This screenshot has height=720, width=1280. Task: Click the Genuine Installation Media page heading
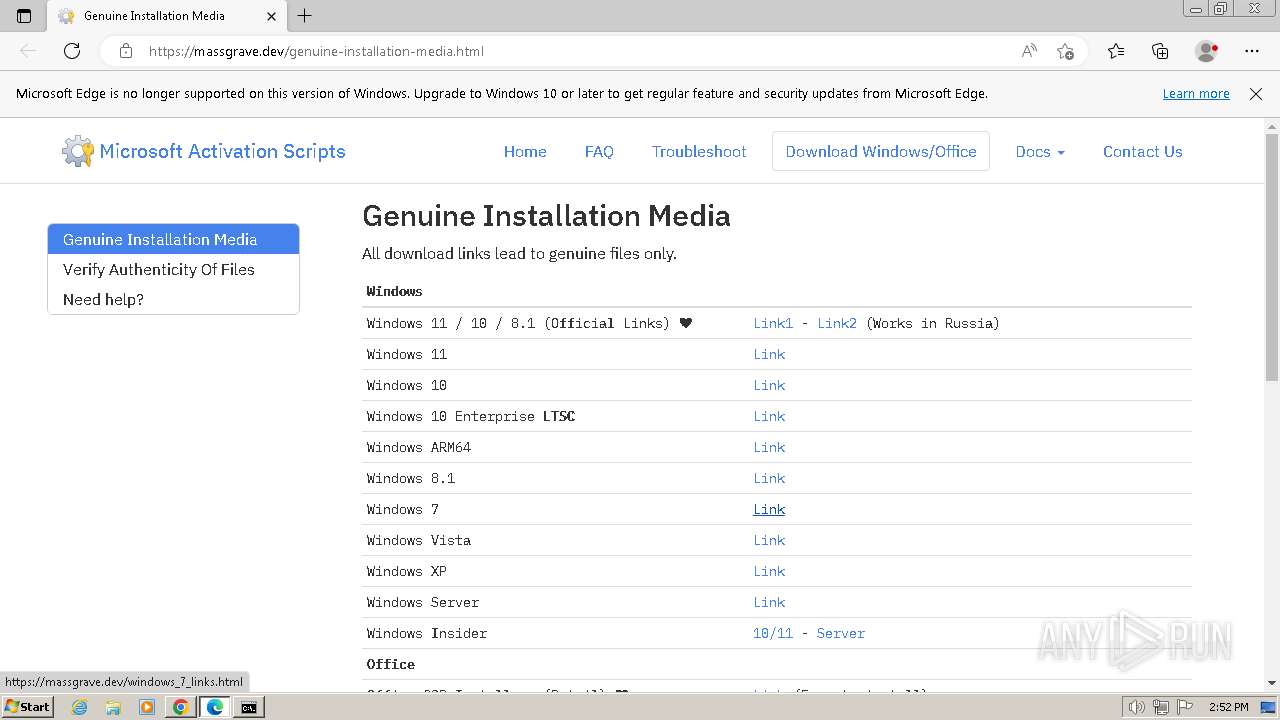[x=546, y=216]
